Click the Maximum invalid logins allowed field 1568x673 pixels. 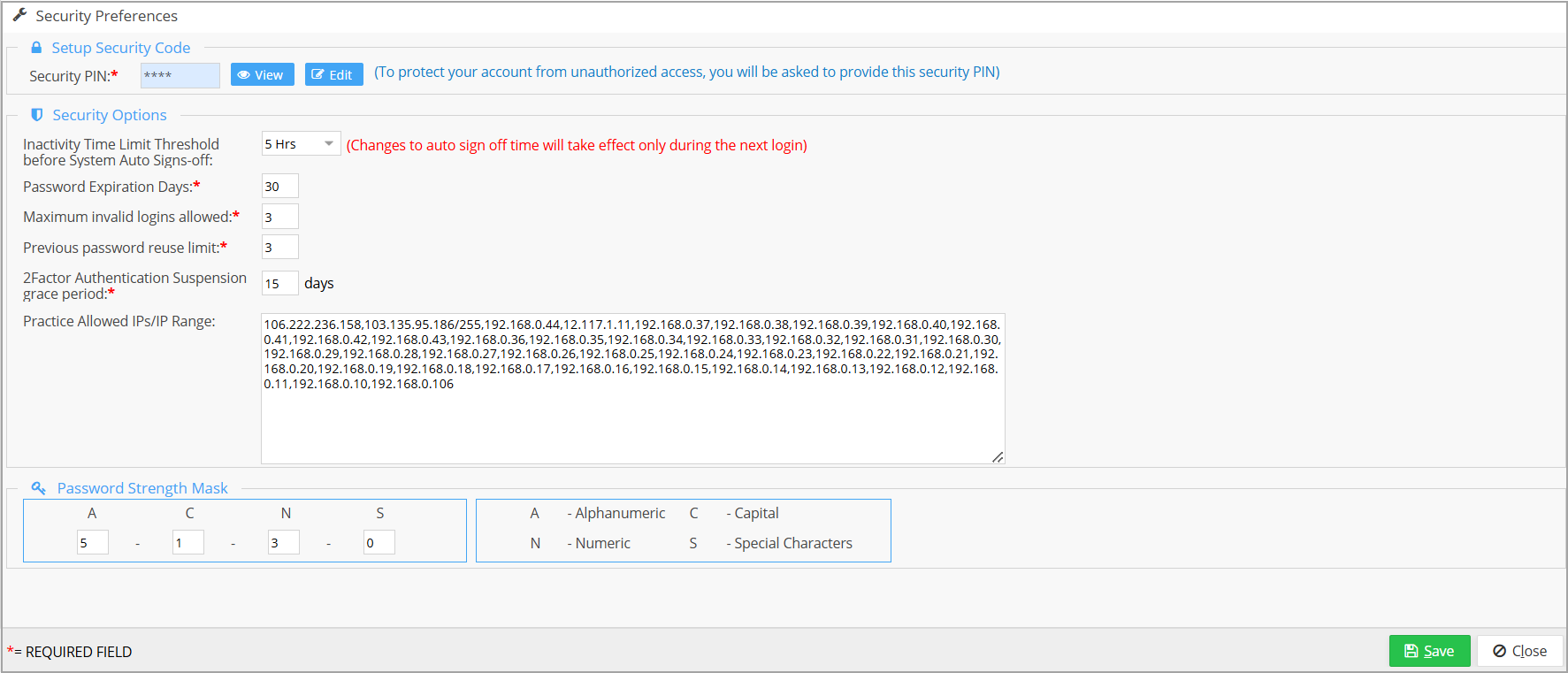279,217
